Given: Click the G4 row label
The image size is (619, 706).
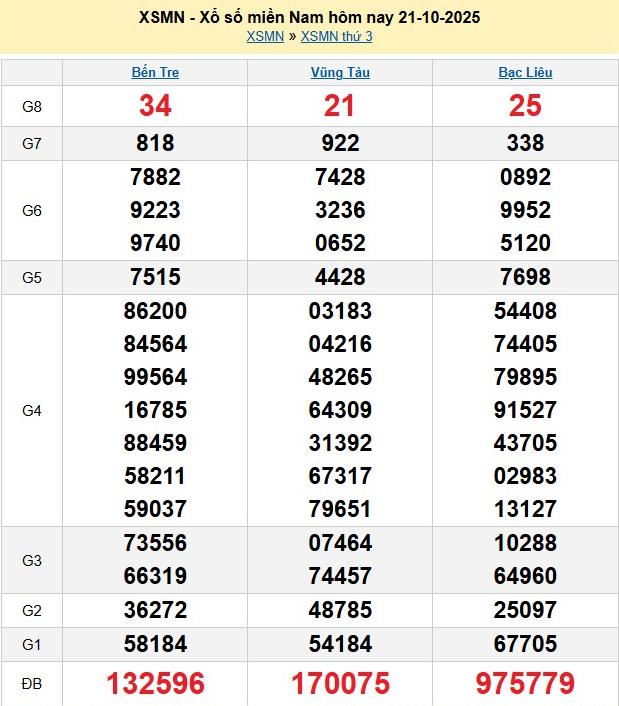Looking at the screenshot, I should pos(31,410).
